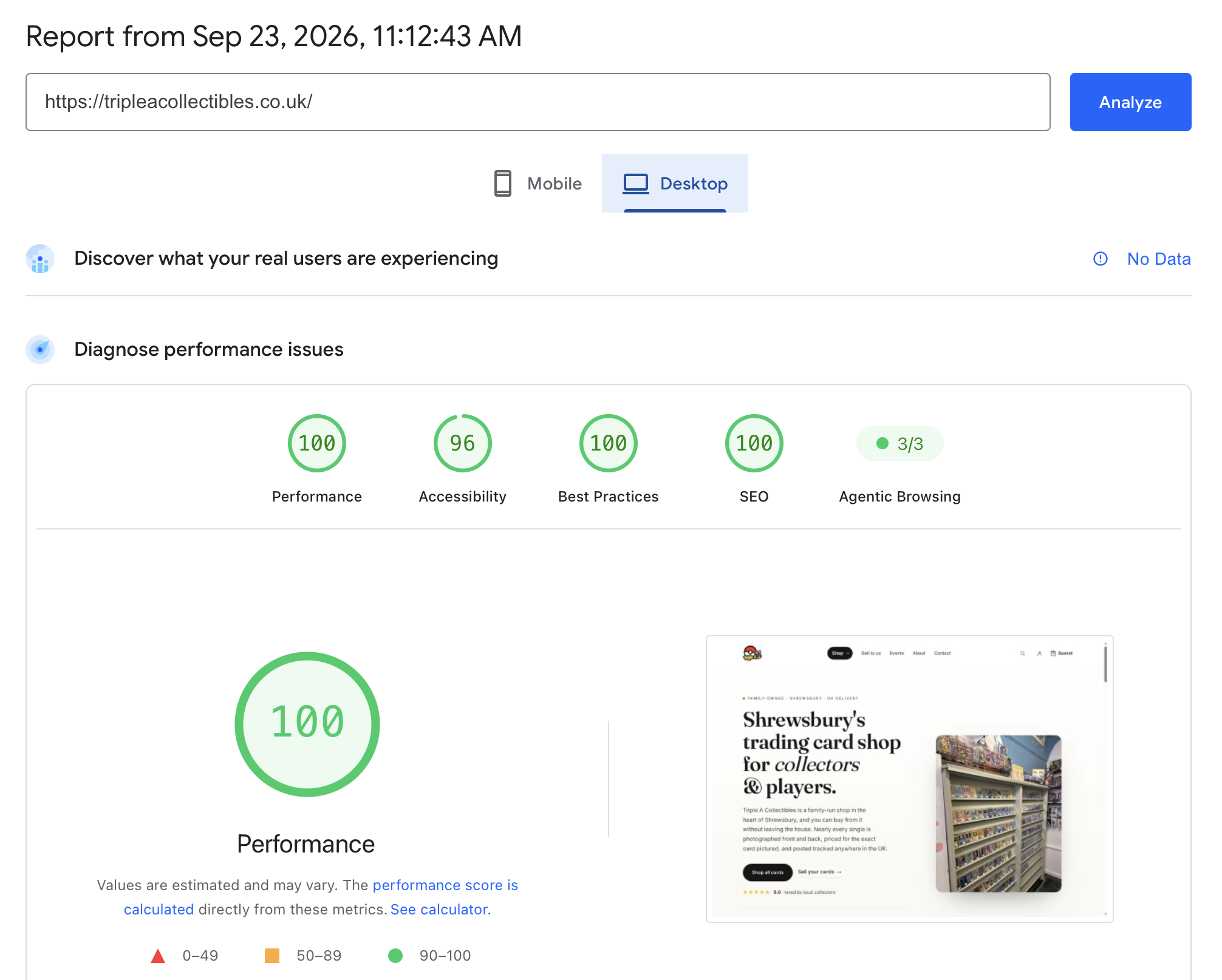Click the real users experience icon
This screenshot has height=980, width=1222.
click(x=40, y=259)
